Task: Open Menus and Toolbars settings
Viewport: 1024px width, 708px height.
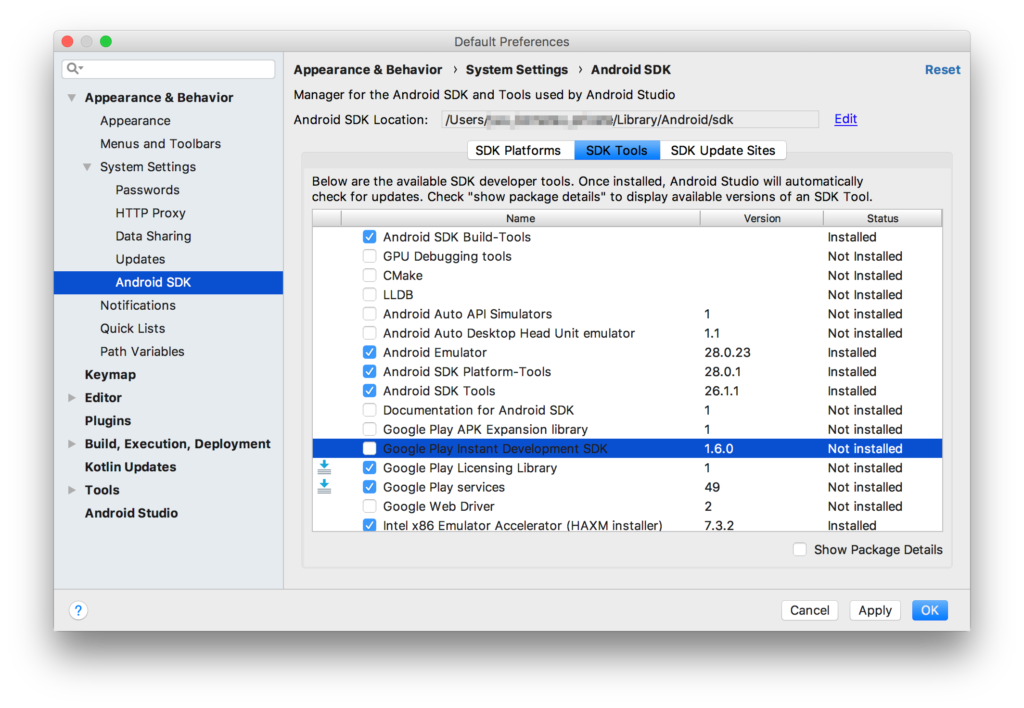Action: 161,144
